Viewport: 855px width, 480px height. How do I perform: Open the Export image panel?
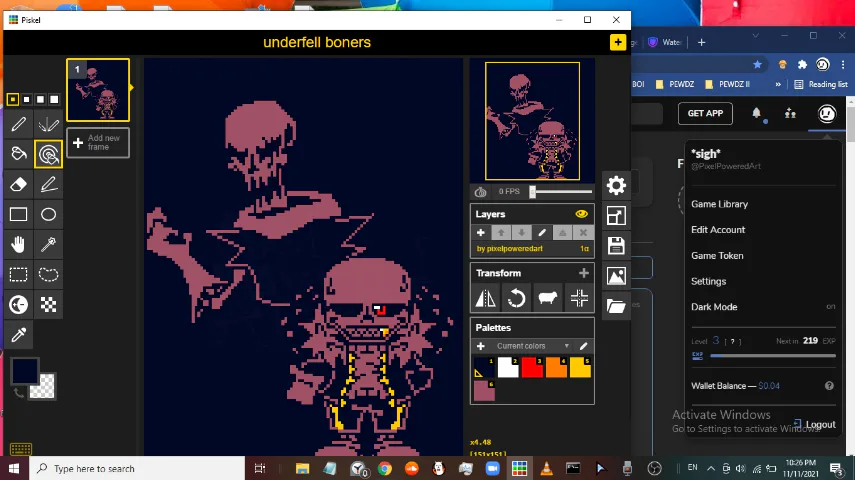pos(616,276)
